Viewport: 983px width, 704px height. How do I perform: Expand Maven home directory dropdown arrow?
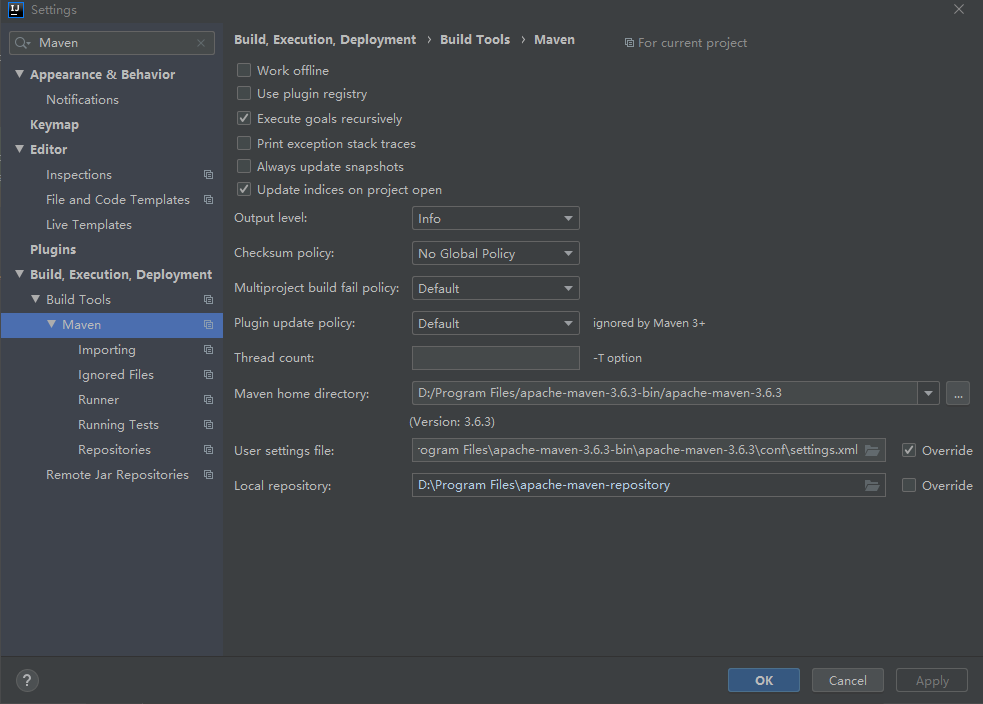tap(929, 394)
